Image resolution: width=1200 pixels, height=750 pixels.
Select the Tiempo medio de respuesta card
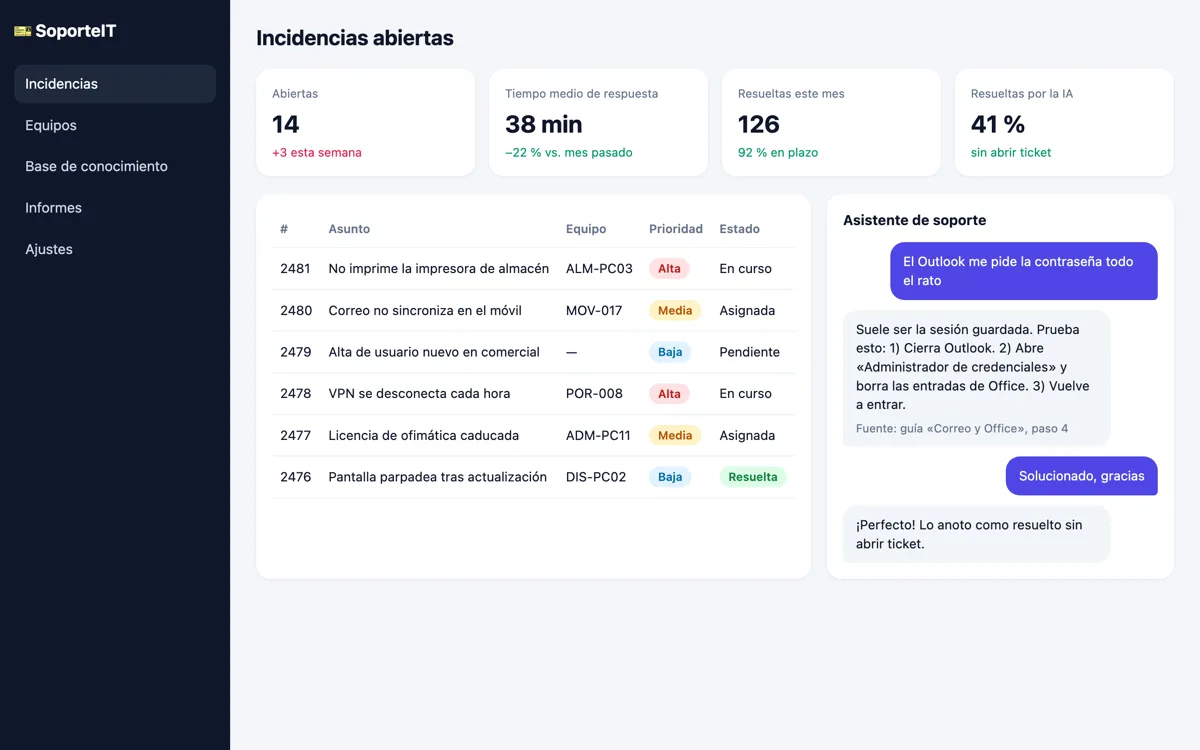[598, 122]
